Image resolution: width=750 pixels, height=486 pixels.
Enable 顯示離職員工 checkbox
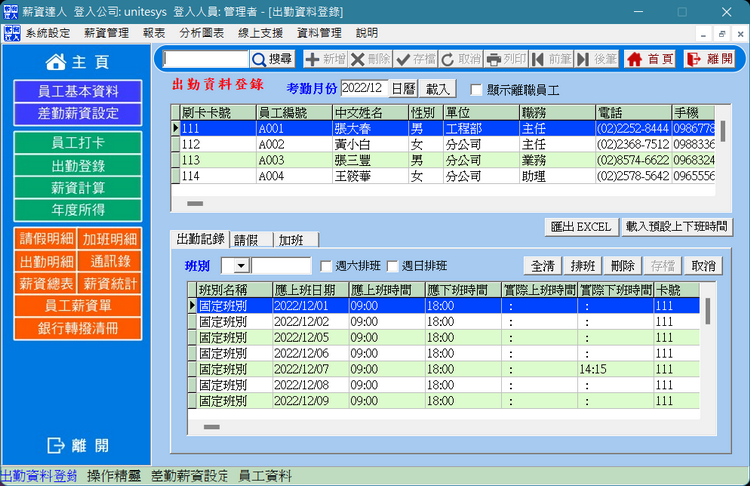coord(476,88)
